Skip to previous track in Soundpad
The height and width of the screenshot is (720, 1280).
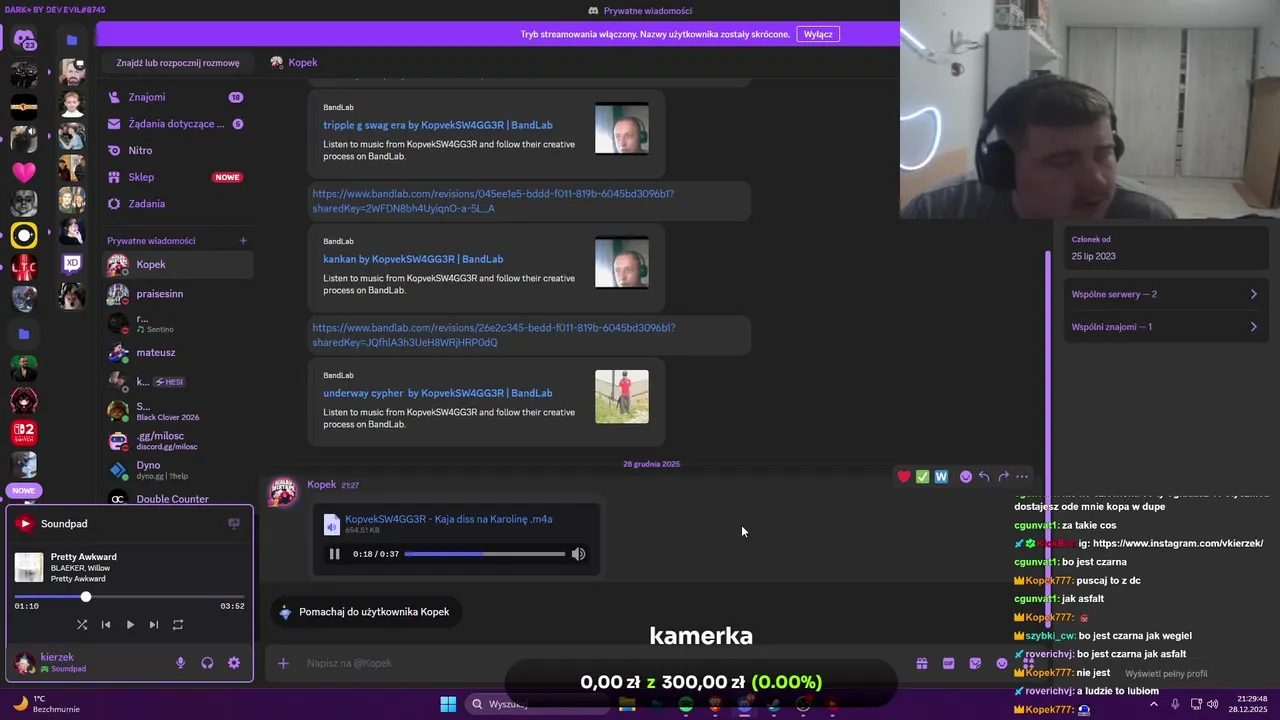106,624
